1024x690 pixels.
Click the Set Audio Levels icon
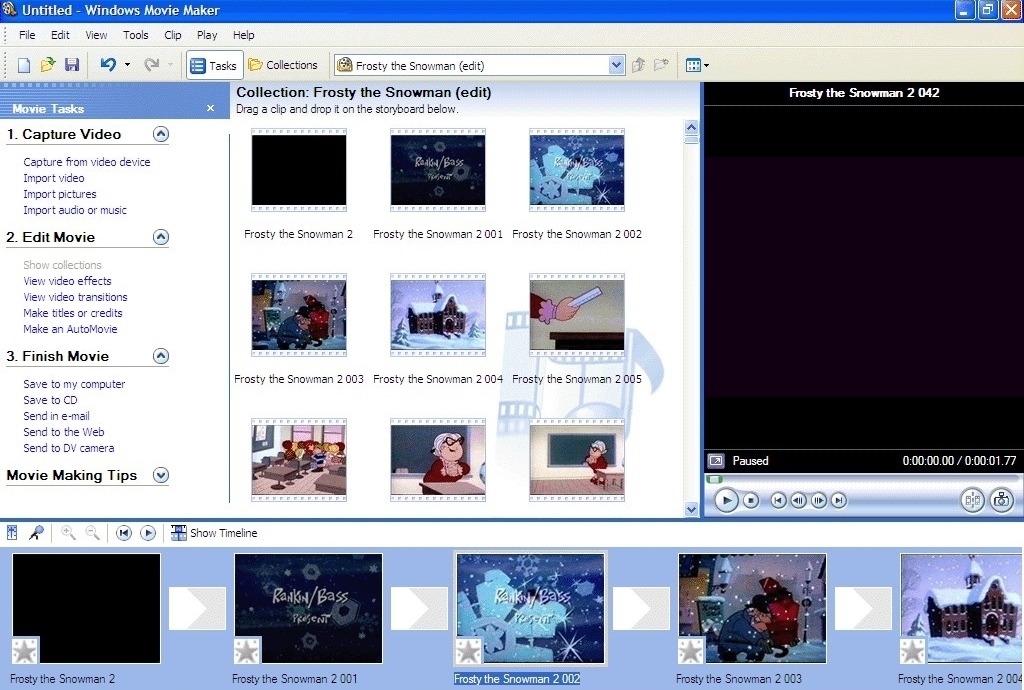pos(12,533)
